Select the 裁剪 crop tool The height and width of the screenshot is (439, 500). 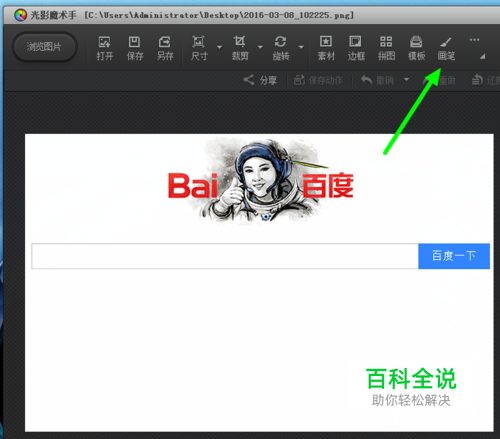[x=240, y=48]
